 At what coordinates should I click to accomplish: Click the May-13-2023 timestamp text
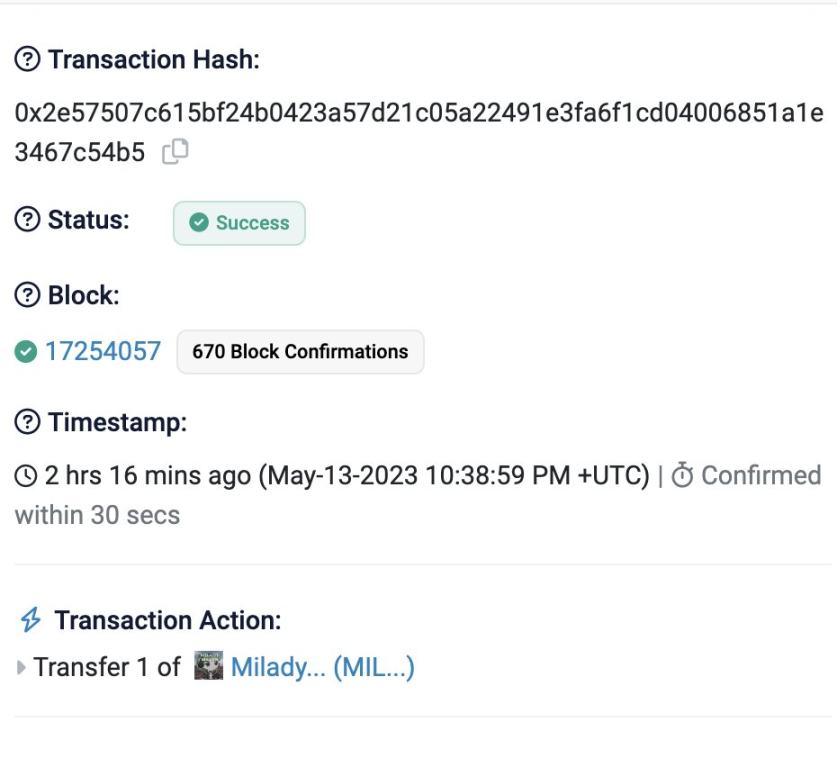pos(455,475)
